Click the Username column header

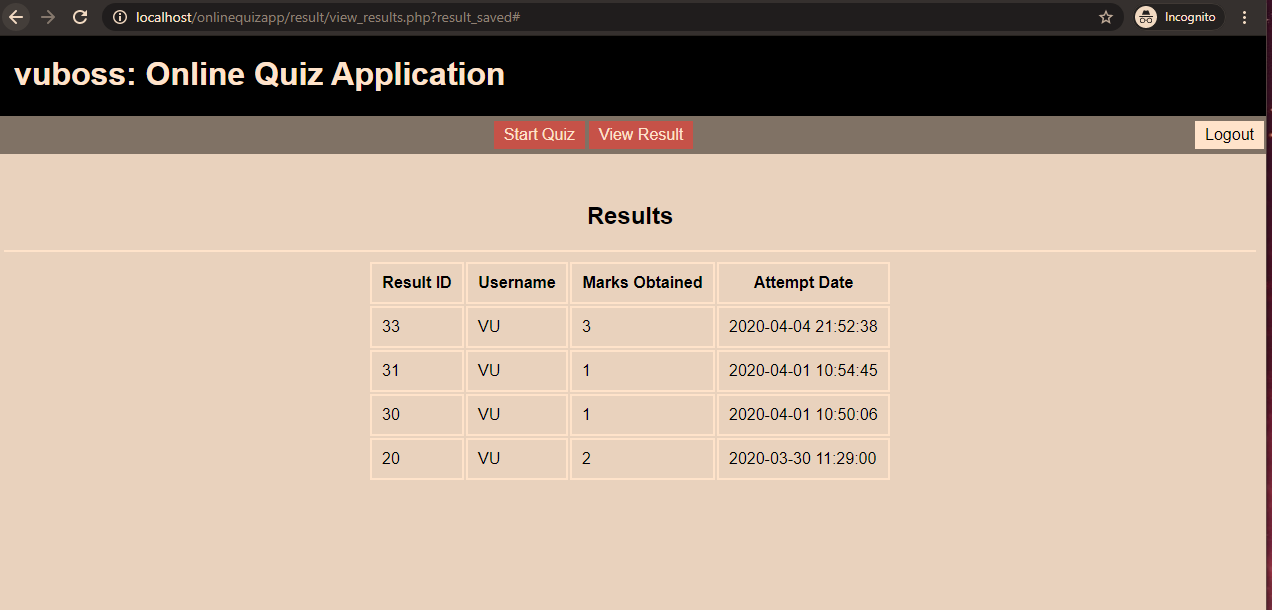(516, 282)
